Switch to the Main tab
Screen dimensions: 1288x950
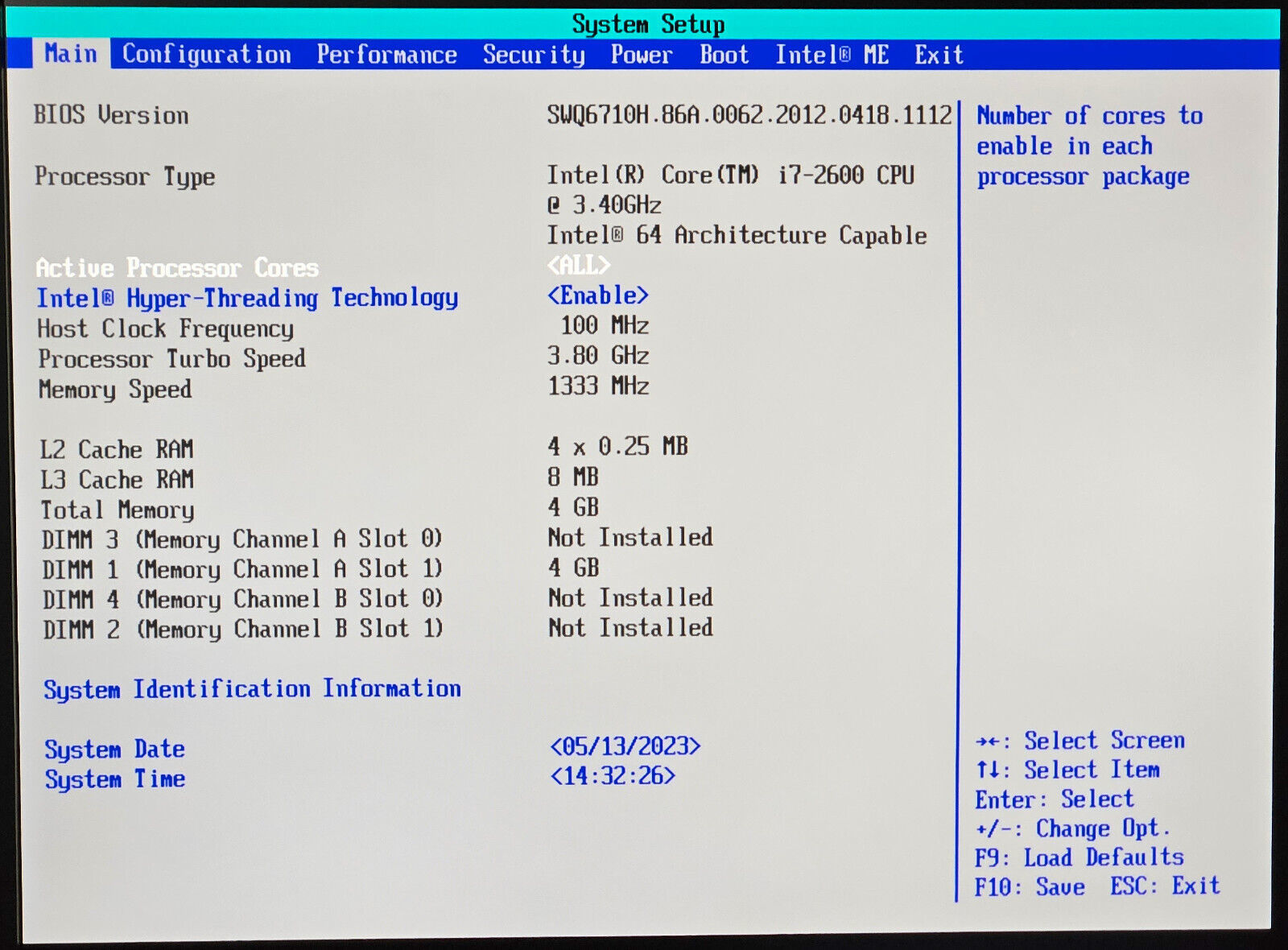[x=71, y=54]
